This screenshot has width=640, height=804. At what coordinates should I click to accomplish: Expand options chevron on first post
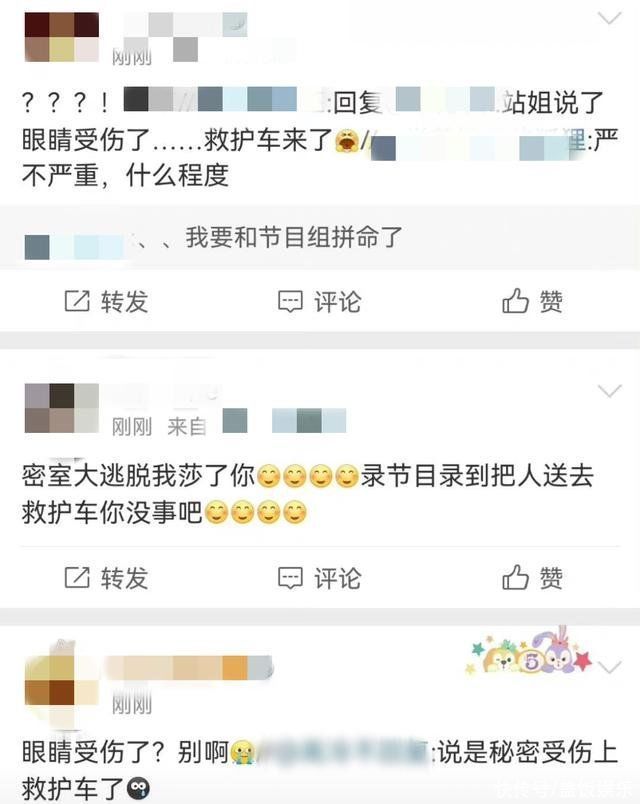(x=610, y=18)
